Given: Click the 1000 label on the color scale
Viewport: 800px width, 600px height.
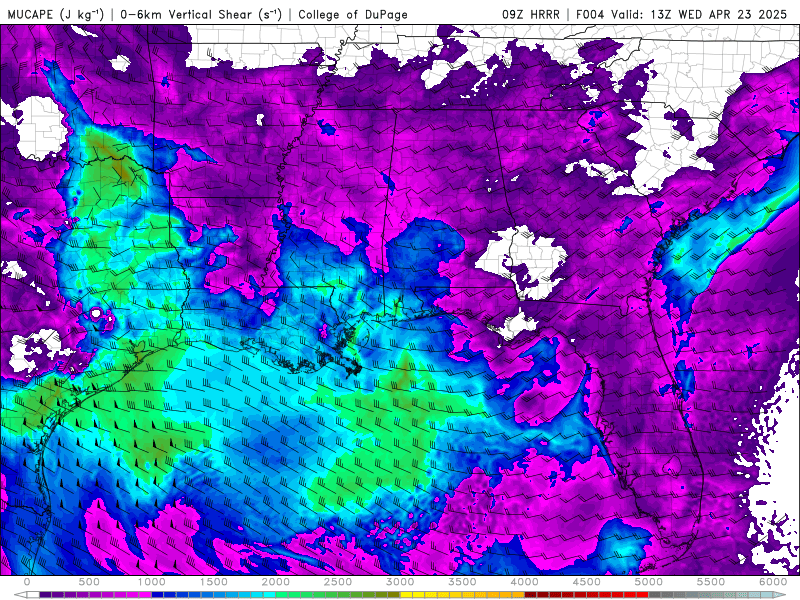Looking at the screenshot, I should point(151,582).
